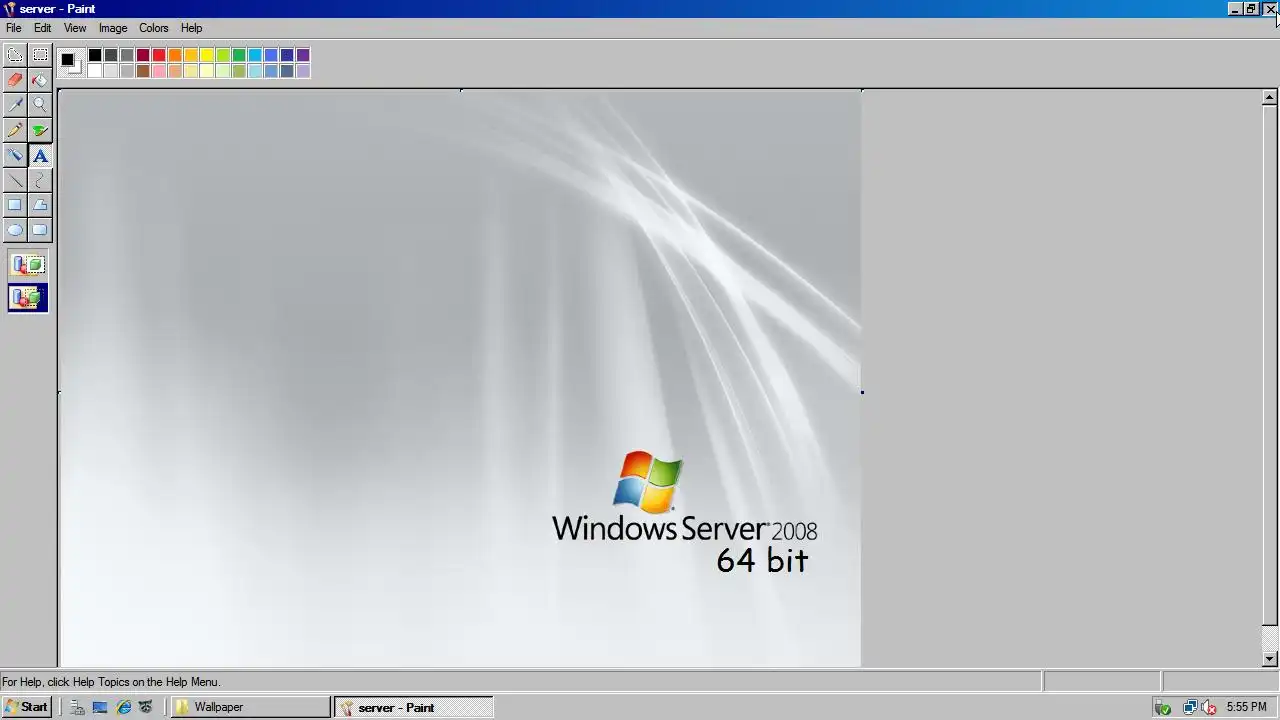Click the "64 bit" text on the canvas
Viewport: 1280px width, 720px height.
762,560
